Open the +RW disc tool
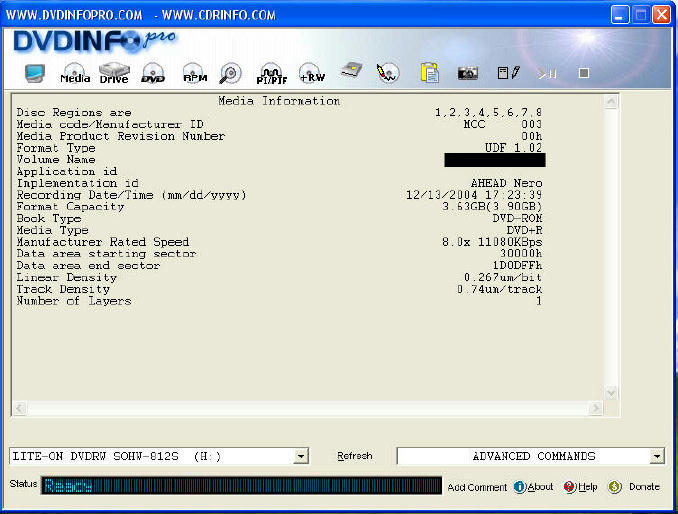The height and width of the screenshot is (514, 678). pos(311,73)
